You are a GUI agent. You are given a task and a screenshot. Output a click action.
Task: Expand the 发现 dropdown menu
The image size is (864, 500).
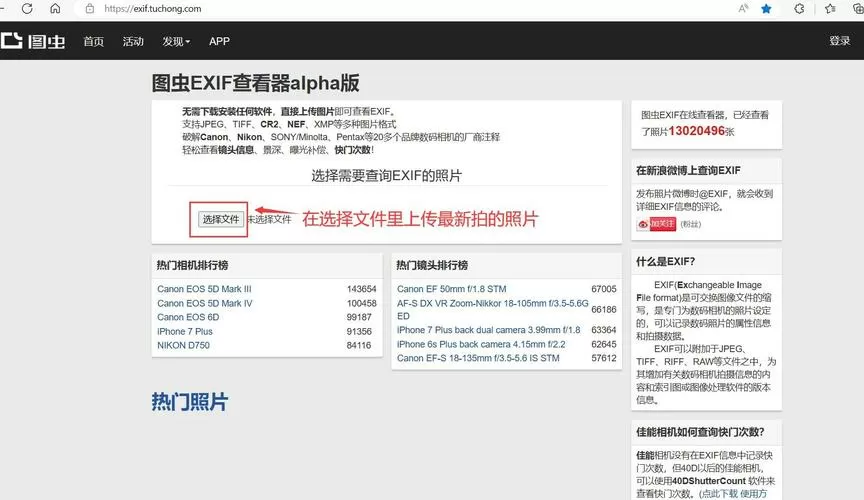176,41
